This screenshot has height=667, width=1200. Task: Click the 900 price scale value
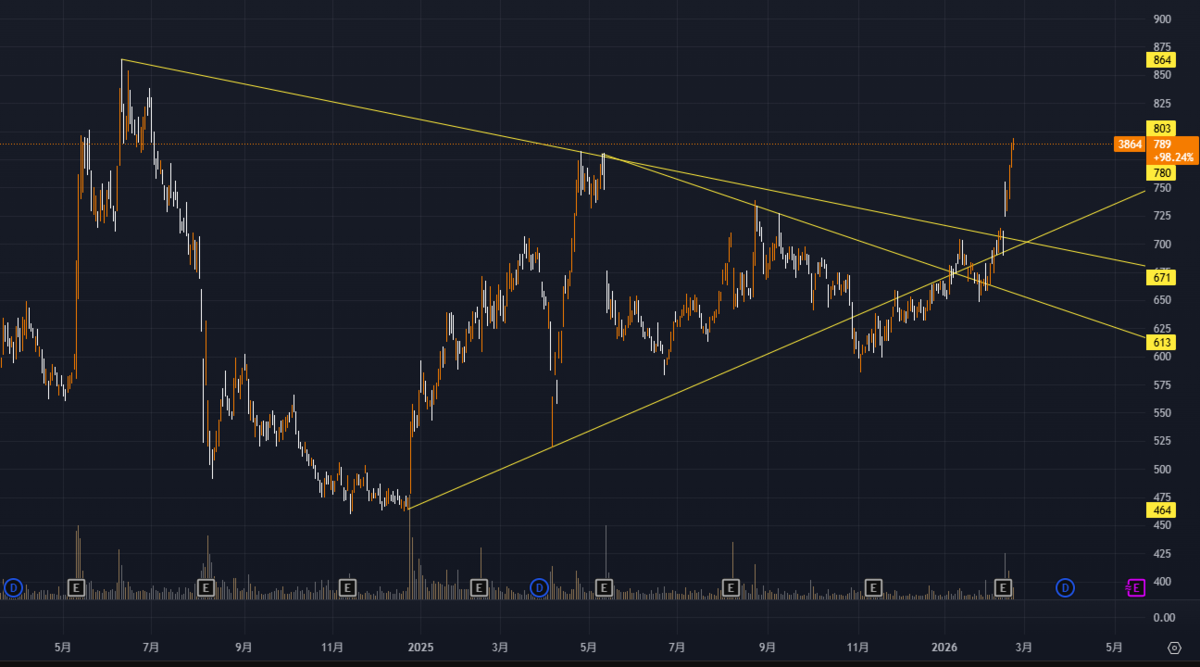[1162, 19]
